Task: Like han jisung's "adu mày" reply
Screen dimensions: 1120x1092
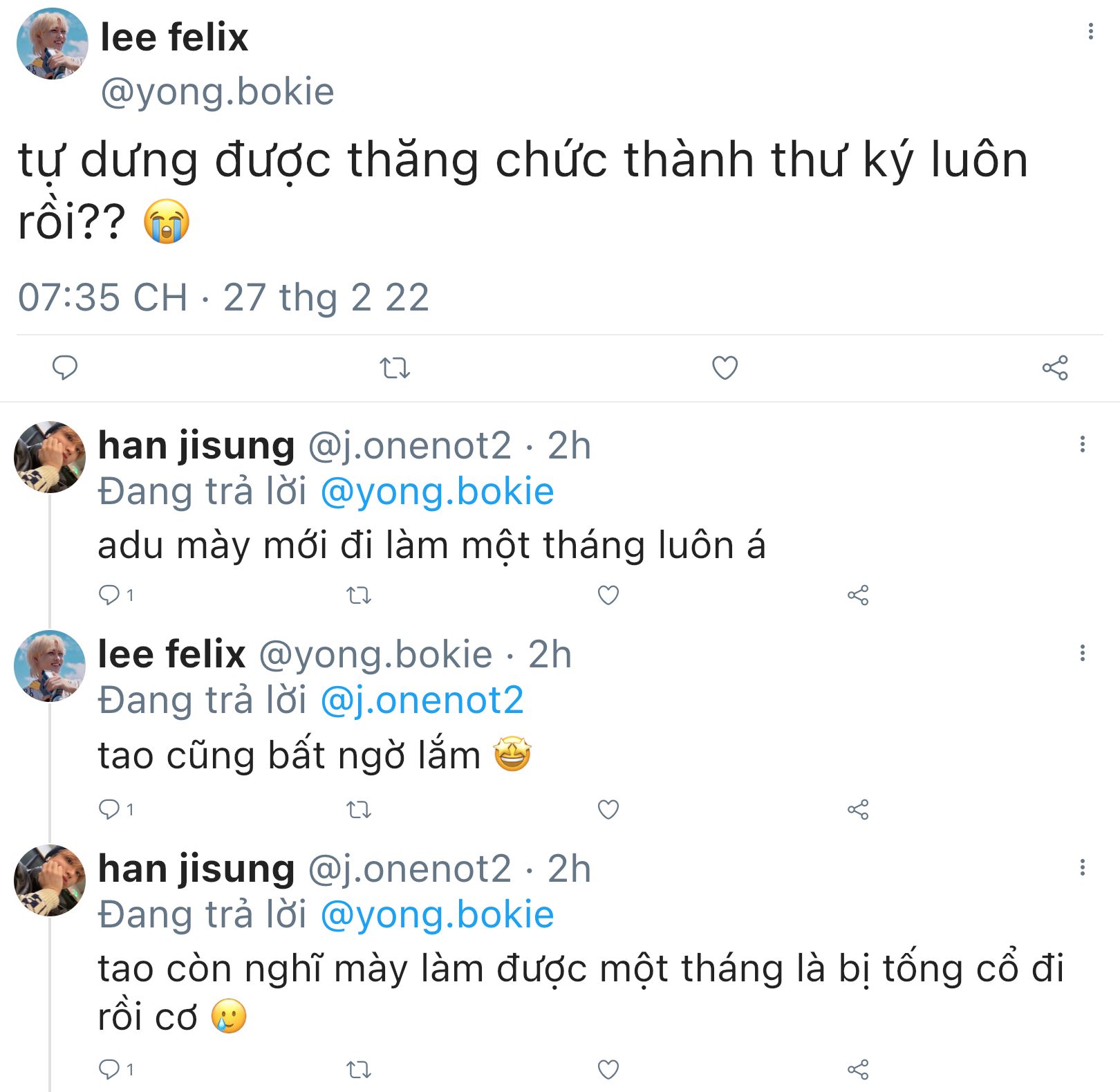Action: [608, 595]
